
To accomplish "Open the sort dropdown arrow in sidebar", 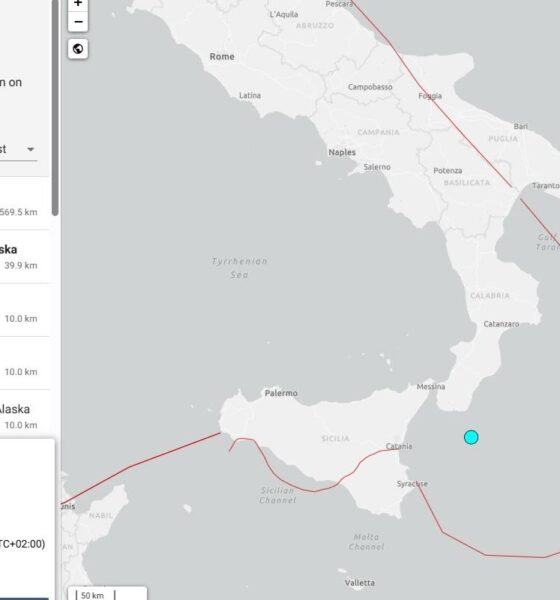I will [31, 149].
